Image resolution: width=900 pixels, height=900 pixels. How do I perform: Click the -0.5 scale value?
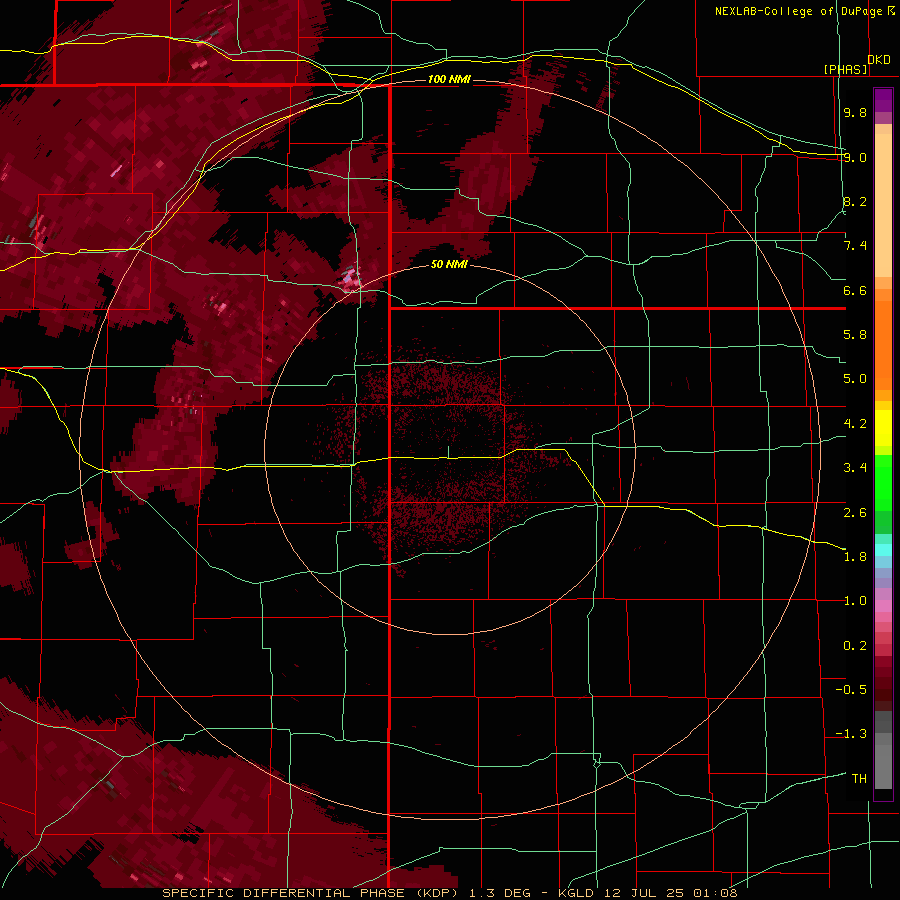(851, 690)
